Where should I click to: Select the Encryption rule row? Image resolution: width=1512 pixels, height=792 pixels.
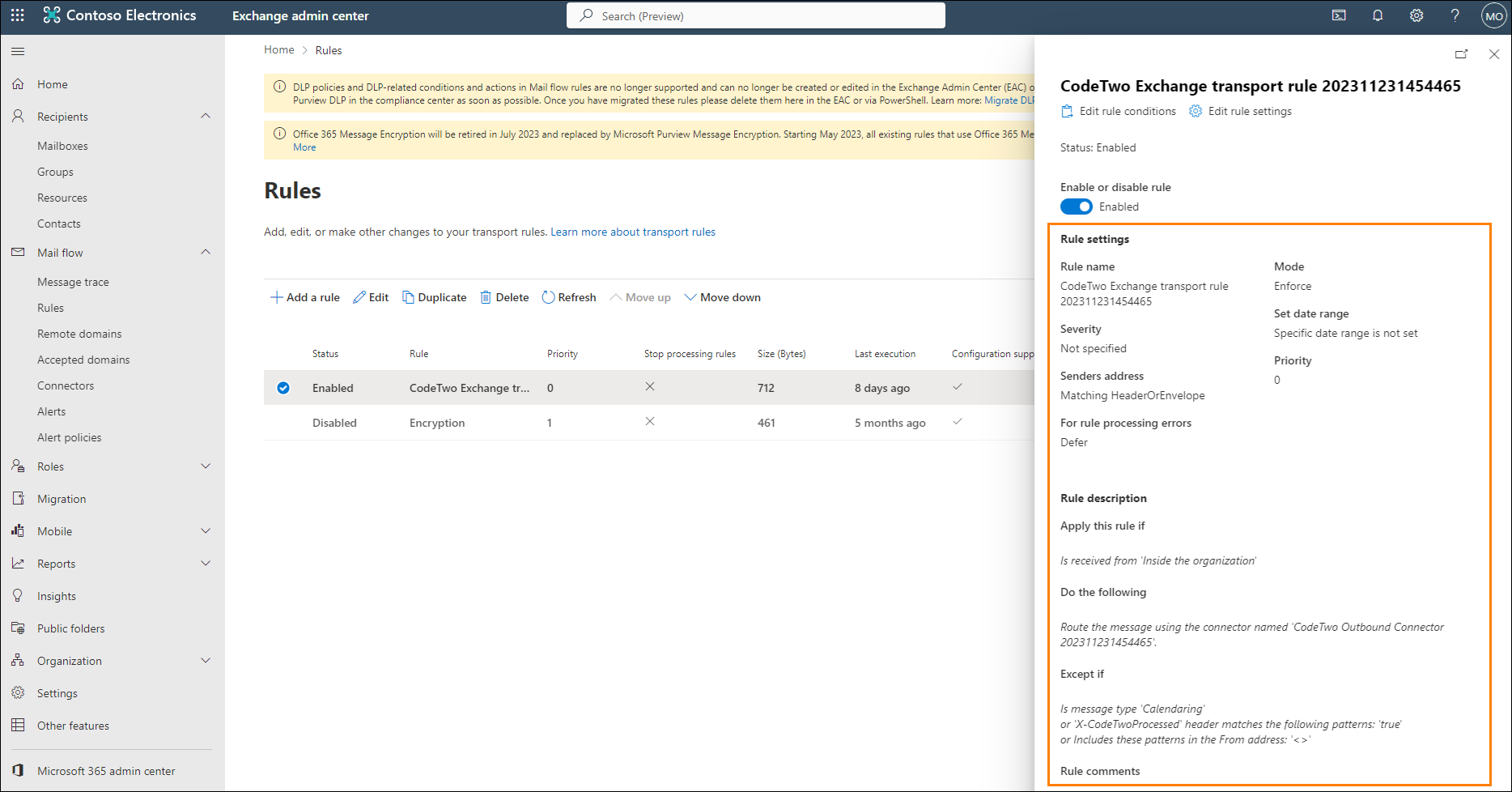click(649, 423)
